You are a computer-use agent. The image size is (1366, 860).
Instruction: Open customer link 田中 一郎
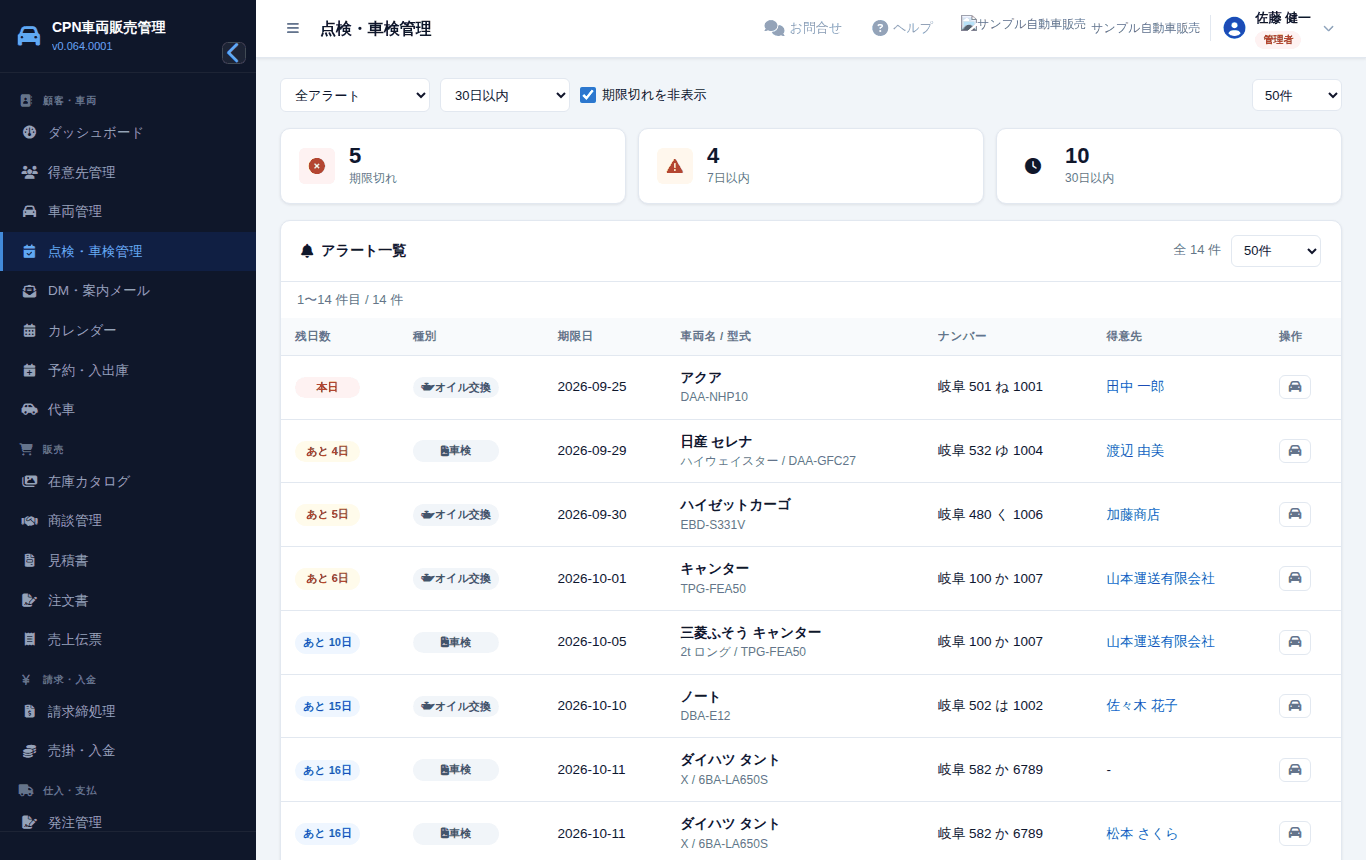(x=1135, y=387)
